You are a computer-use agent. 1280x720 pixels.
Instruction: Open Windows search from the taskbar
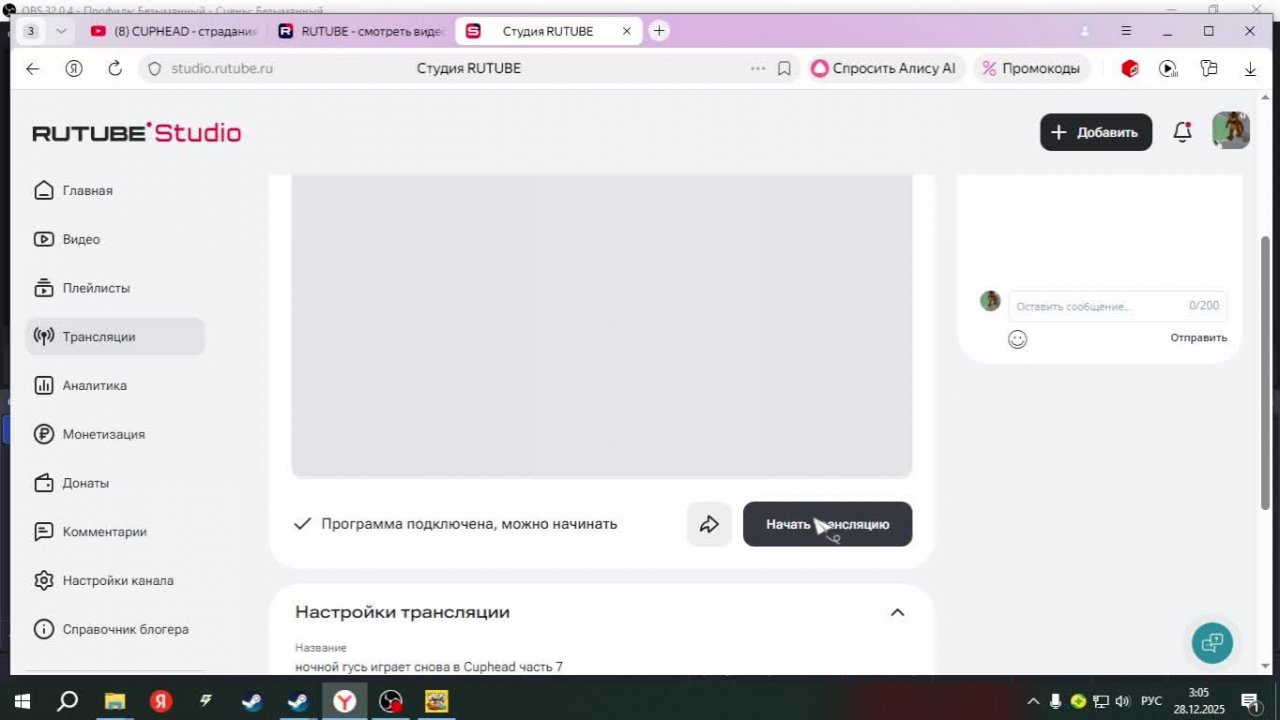coord(67,701)
